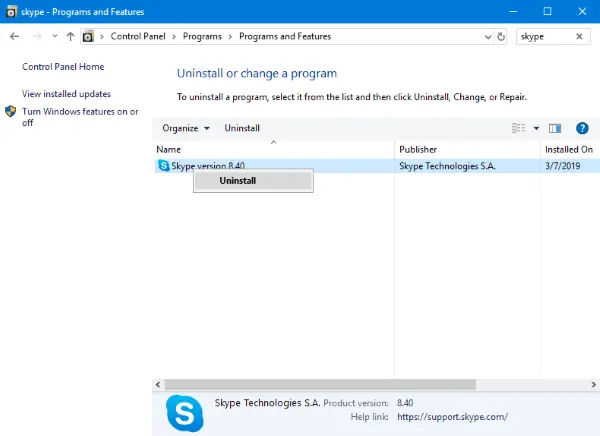Screen dimensions: 600x436
Task: Open Control Panel breadcrumb
Action: click(138, 36)
